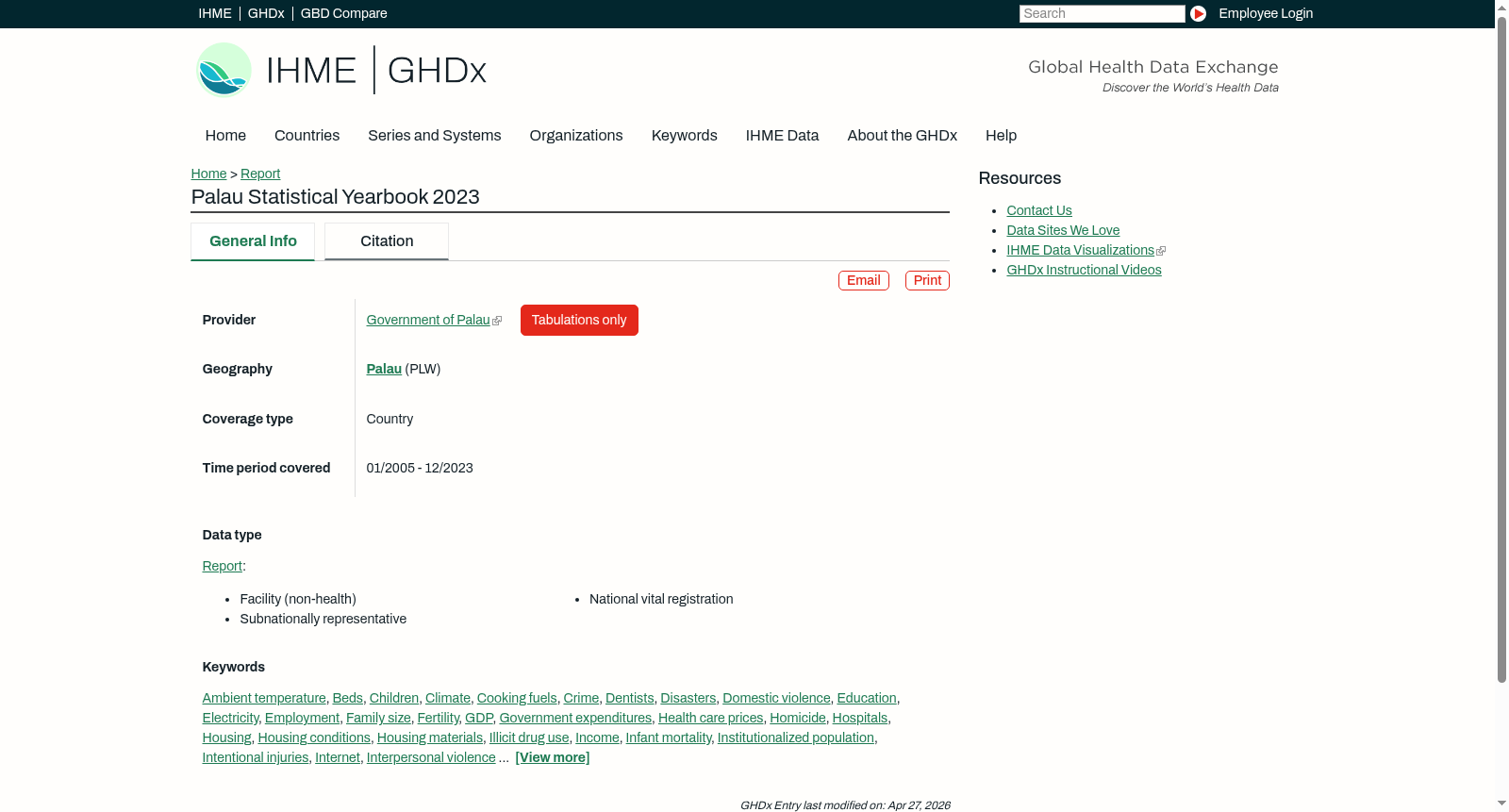Click the page vertical scrollbar thumb
The image size is (1509, 812).
[x=1501, y=349]
